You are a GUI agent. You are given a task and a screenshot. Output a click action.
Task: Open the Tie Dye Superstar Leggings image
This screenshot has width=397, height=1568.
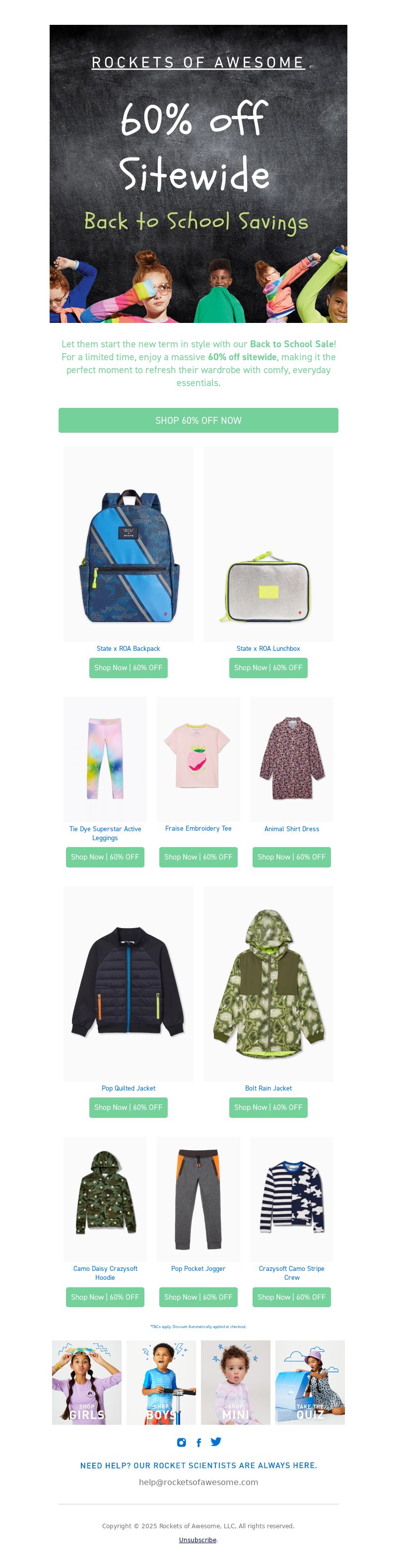pos(105,759)
